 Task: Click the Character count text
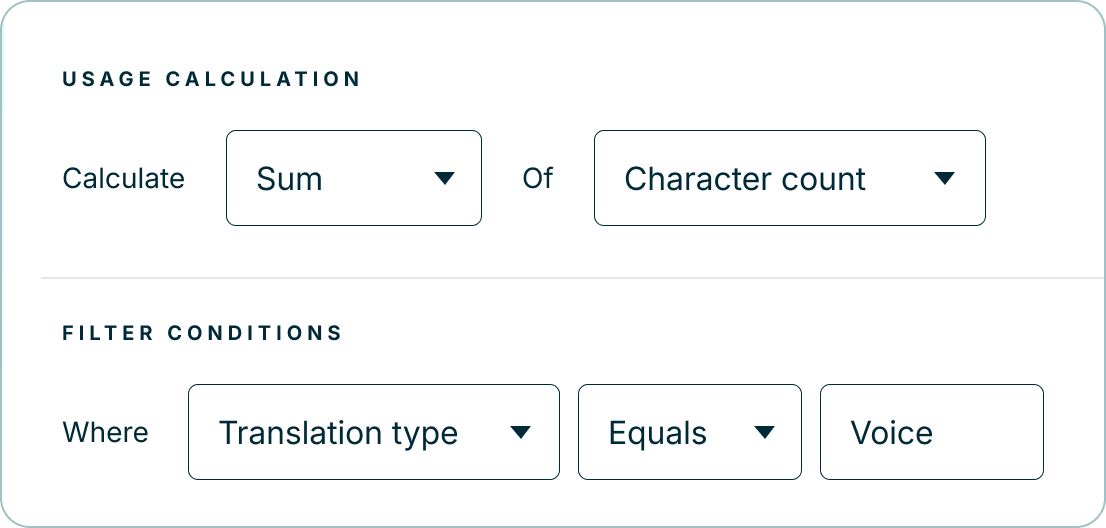click(745, 179)
